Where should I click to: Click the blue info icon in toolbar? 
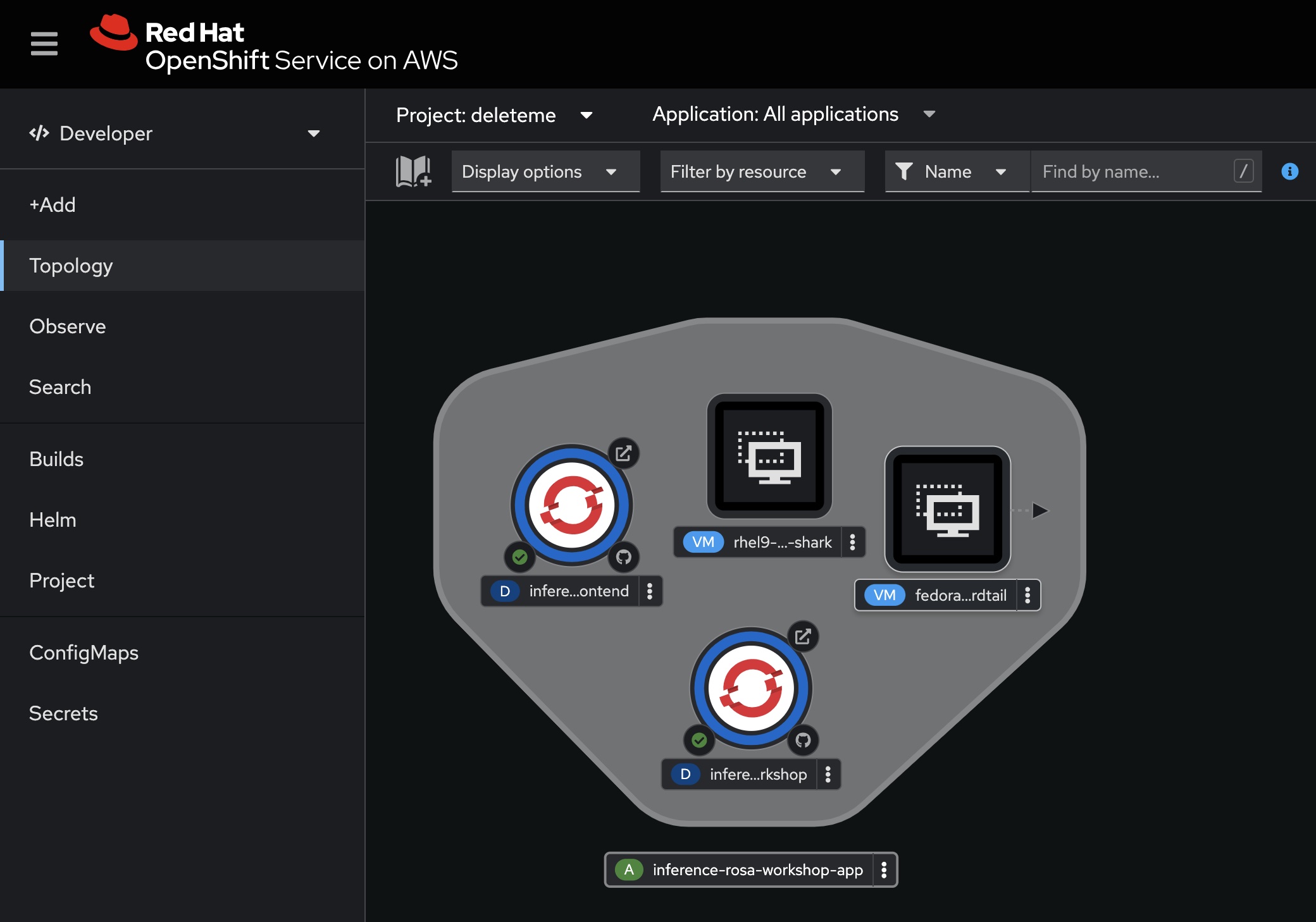coord(1289,171)
